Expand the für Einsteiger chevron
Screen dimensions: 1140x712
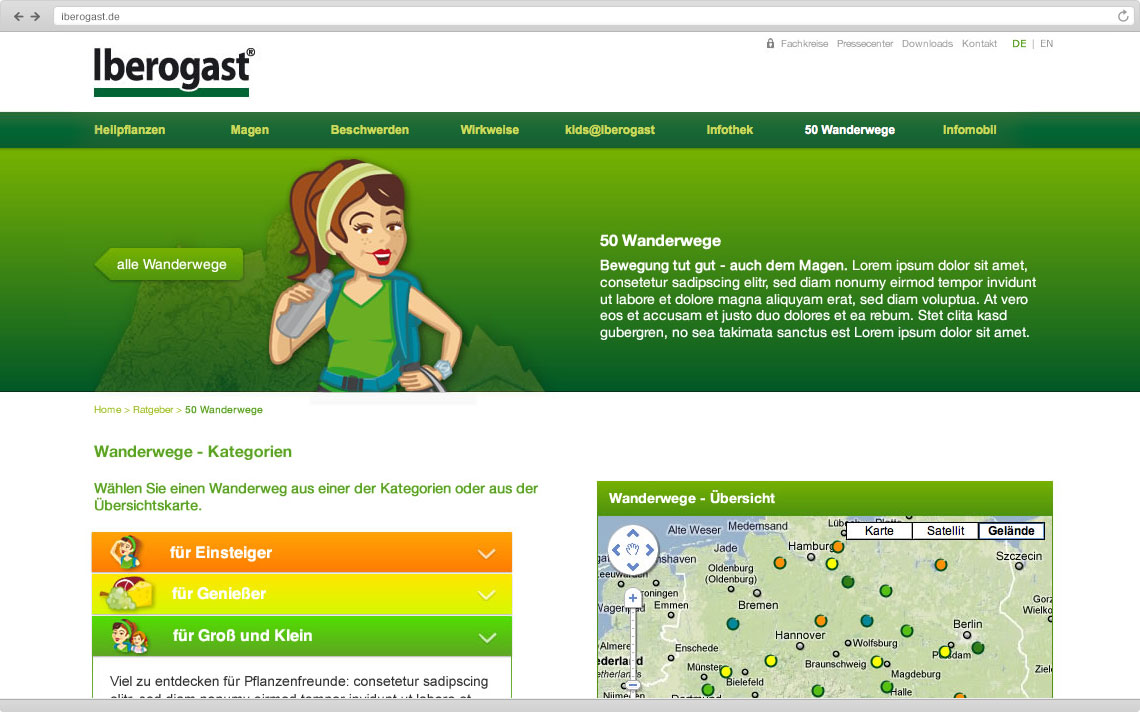[486, 553]
